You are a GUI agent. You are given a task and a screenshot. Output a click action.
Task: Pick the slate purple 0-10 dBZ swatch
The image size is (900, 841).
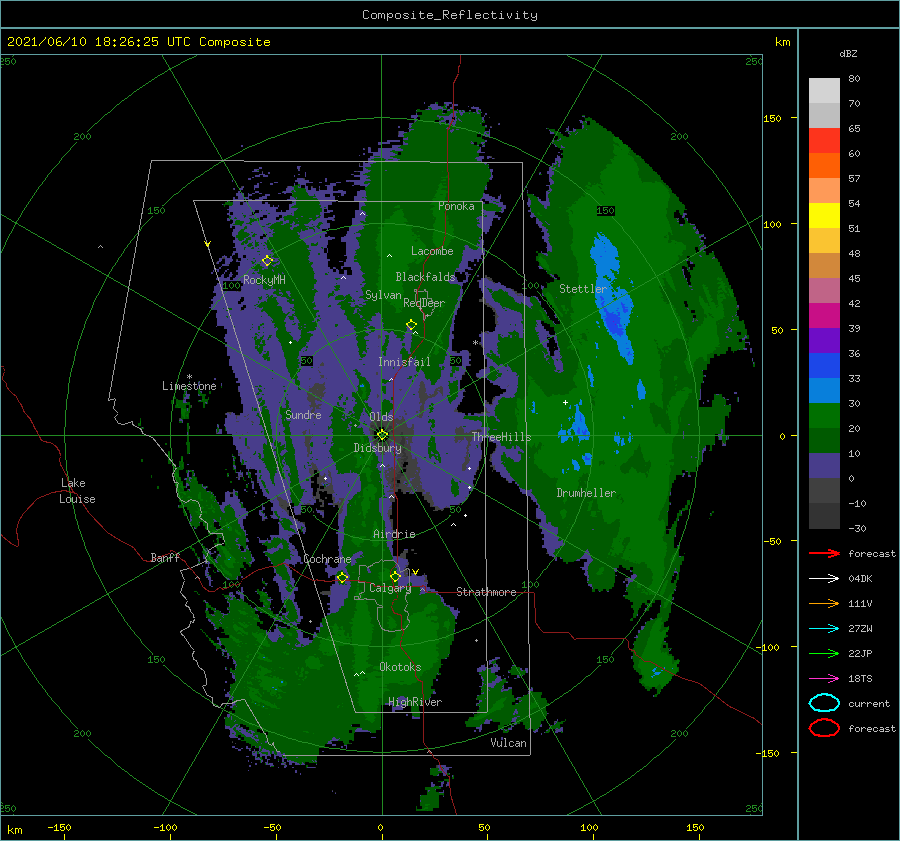click(x=824, y=465)
